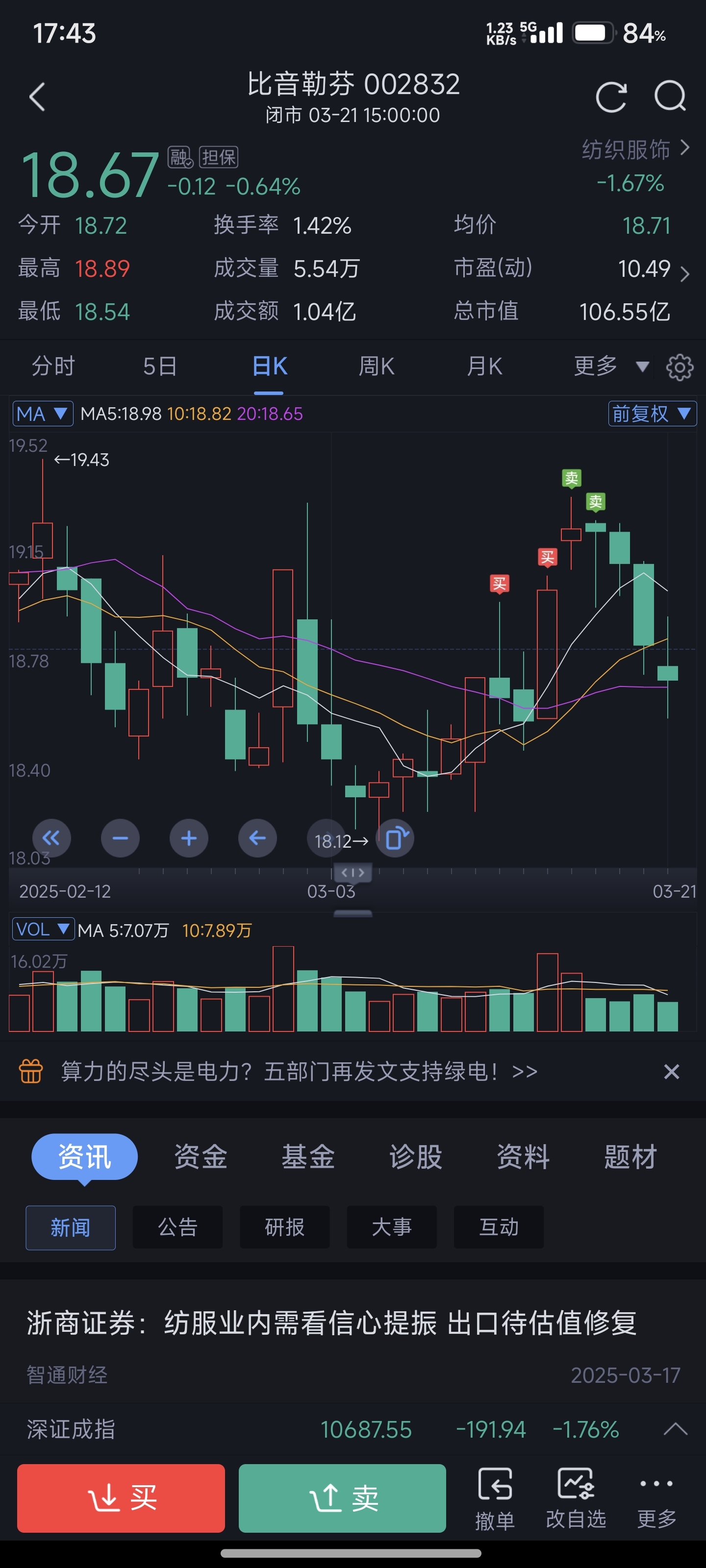This screenshot has width=706, height=1568.
Task: Open the VOL indicator dropdown
Action: 43,929
